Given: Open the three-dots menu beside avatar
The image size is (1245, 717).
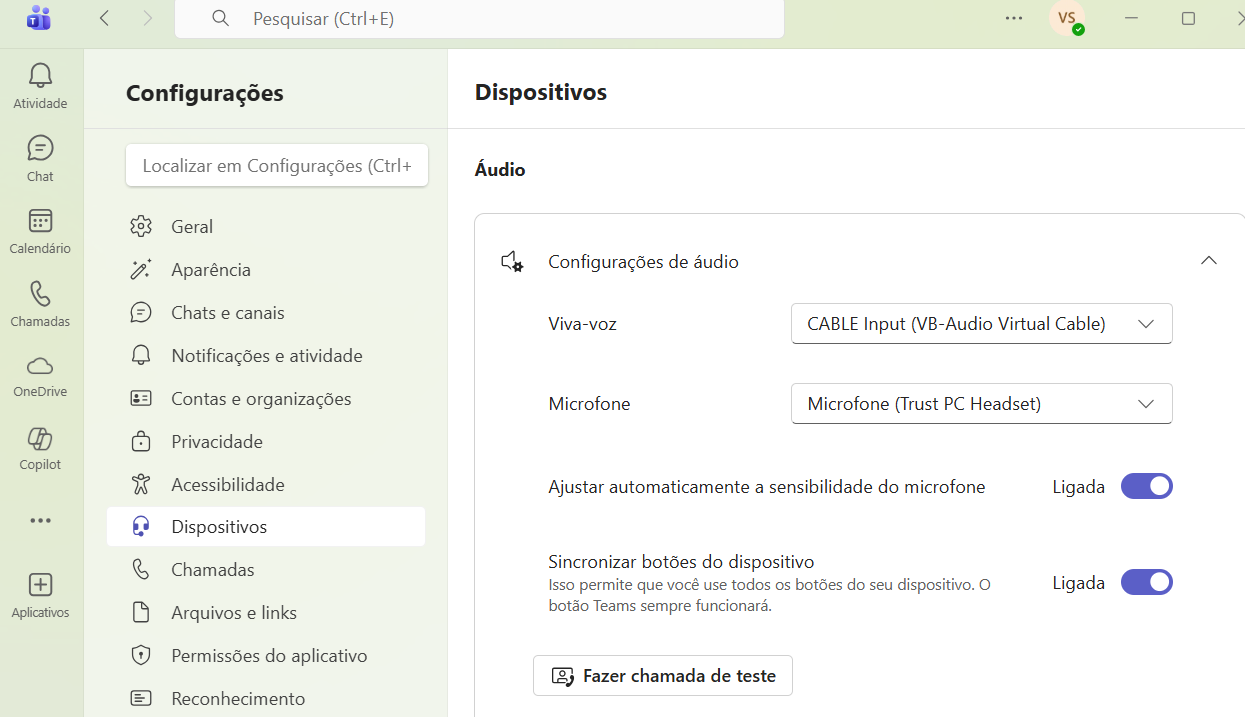Looking at the screenshot, I should tap(1014, 18).
